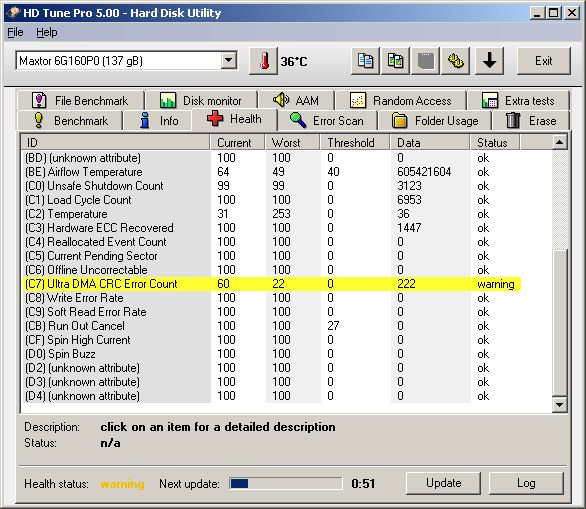Select the Unsafe Shutdown Count row
The width and height of the screenshot is (586, 509).
tap(271, 186)
